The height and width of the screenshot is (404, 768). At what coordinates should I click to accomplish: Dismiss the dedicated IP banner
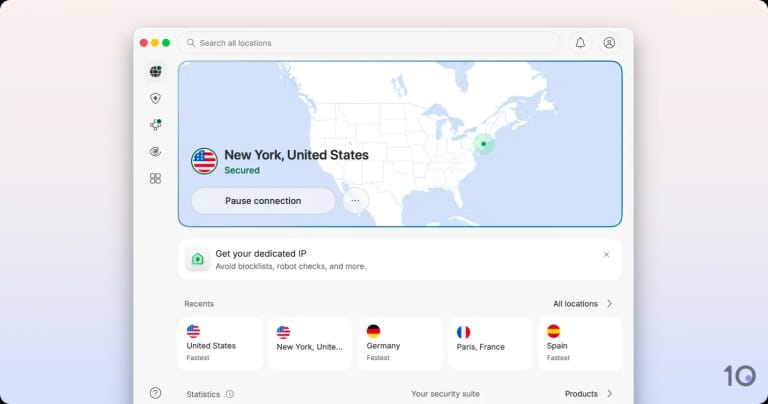[606, 255]
